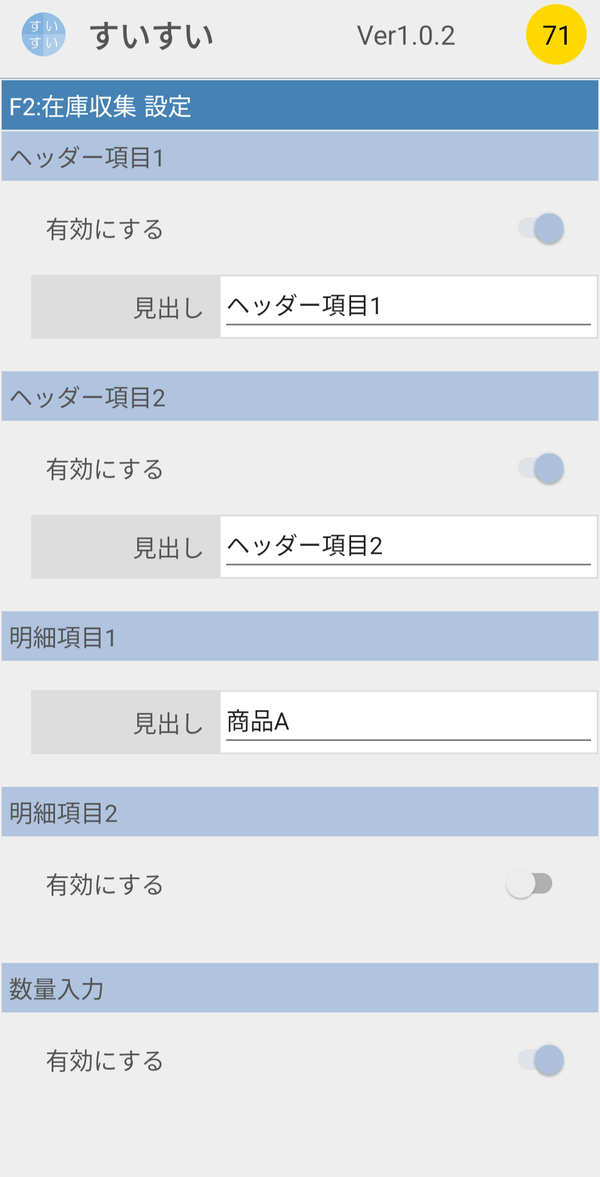Click 有効にする label under 数量入力
Image resolution: width=600 pixels, height=1177 pixels.
tap(104, 1061)
